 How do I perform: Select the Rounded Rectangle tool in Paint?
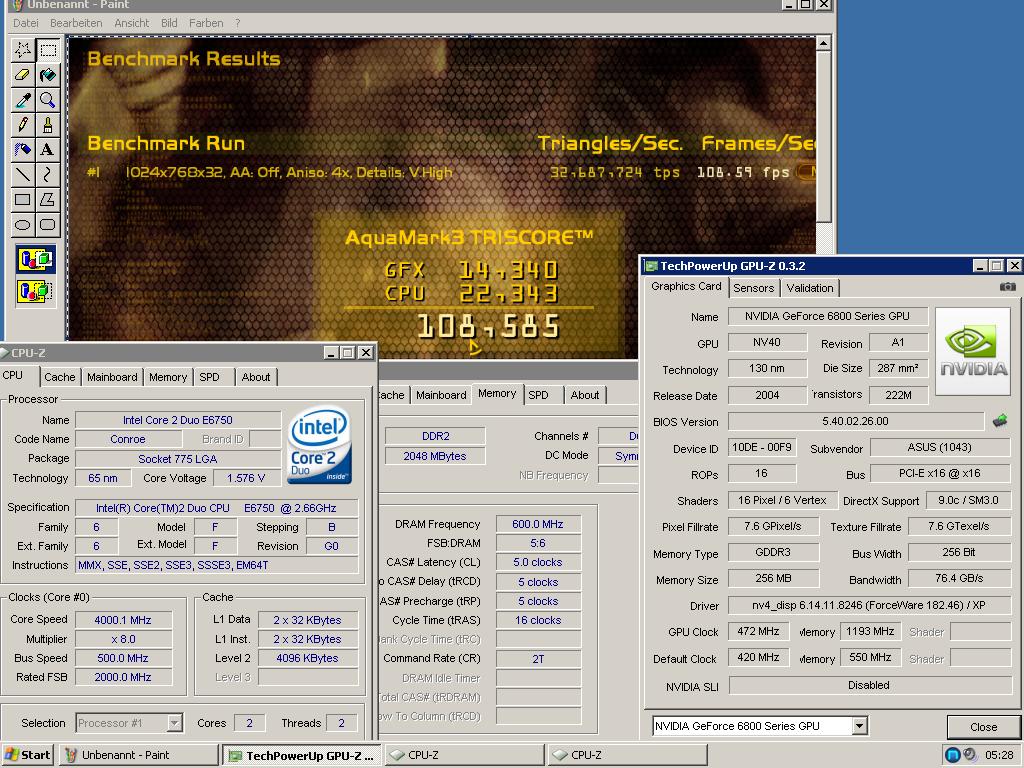point(48,225)
